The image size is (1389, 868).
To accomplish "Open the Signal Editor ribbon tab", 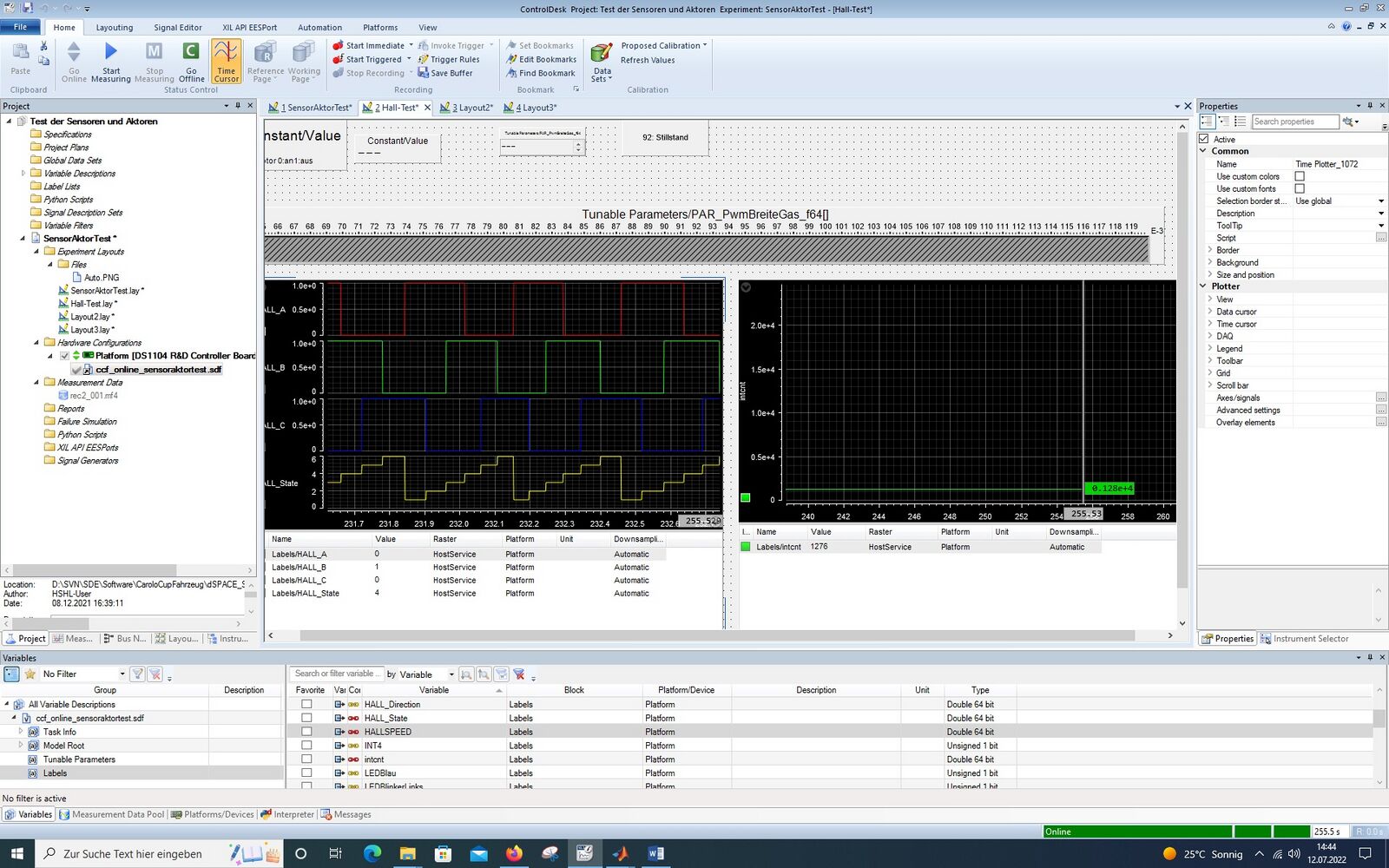I will [x=178, y=28].
